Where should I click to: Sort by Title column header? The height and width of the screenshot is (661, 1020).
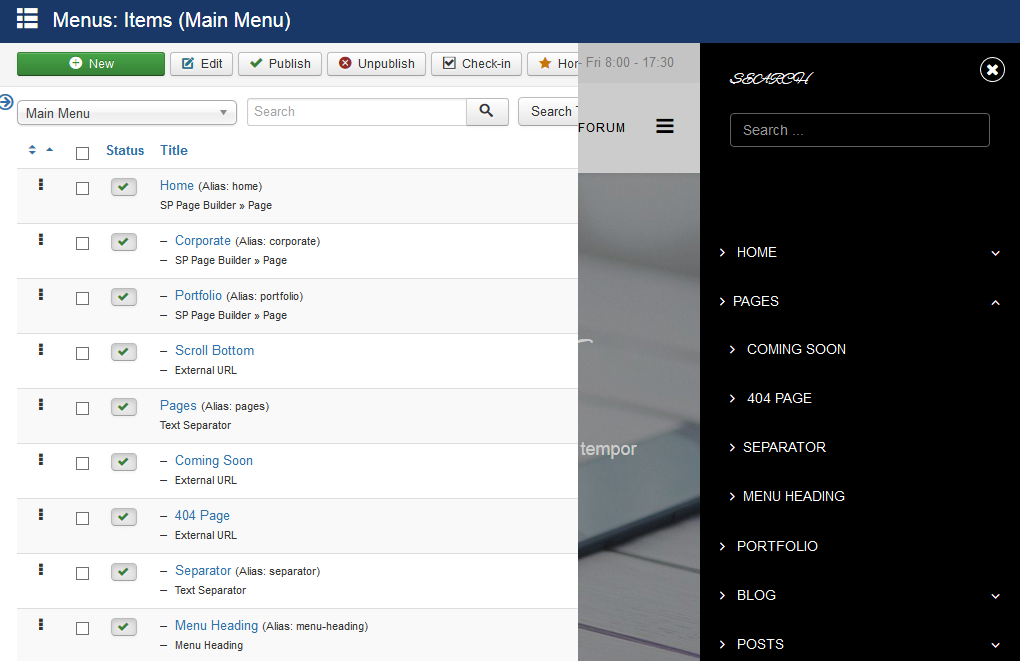174,150
